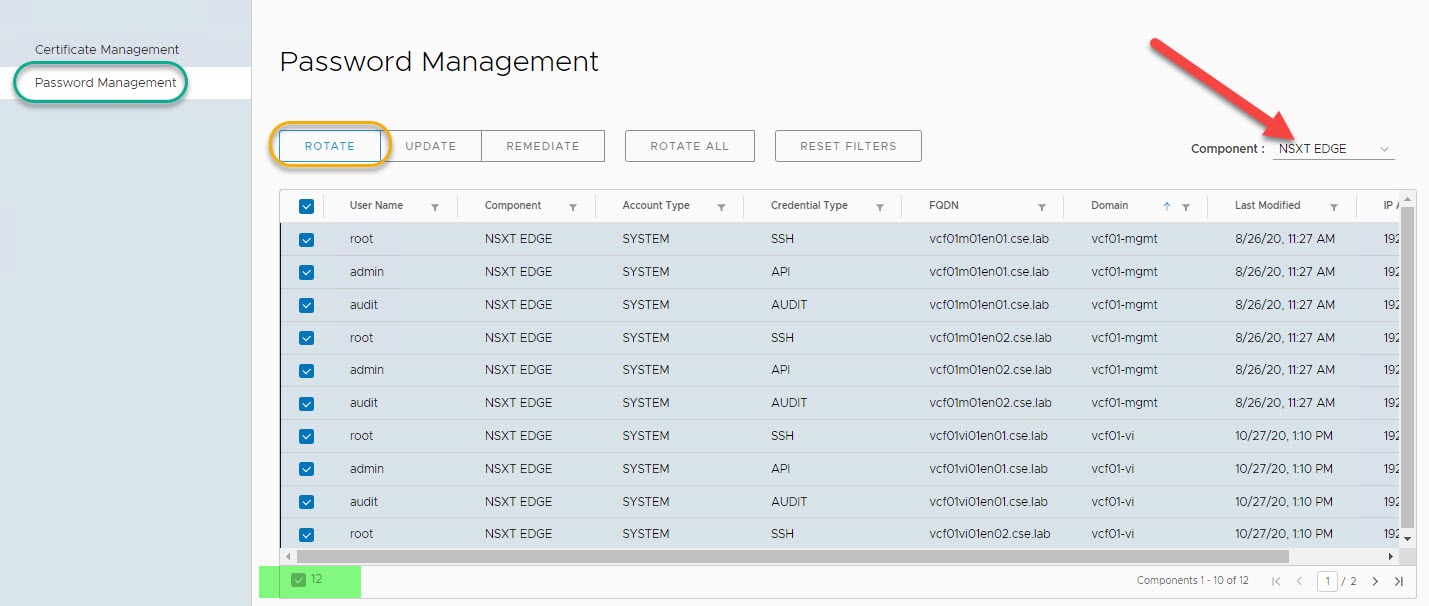
Task: Click the User Name column filter icon
Action: pos(435,207)
